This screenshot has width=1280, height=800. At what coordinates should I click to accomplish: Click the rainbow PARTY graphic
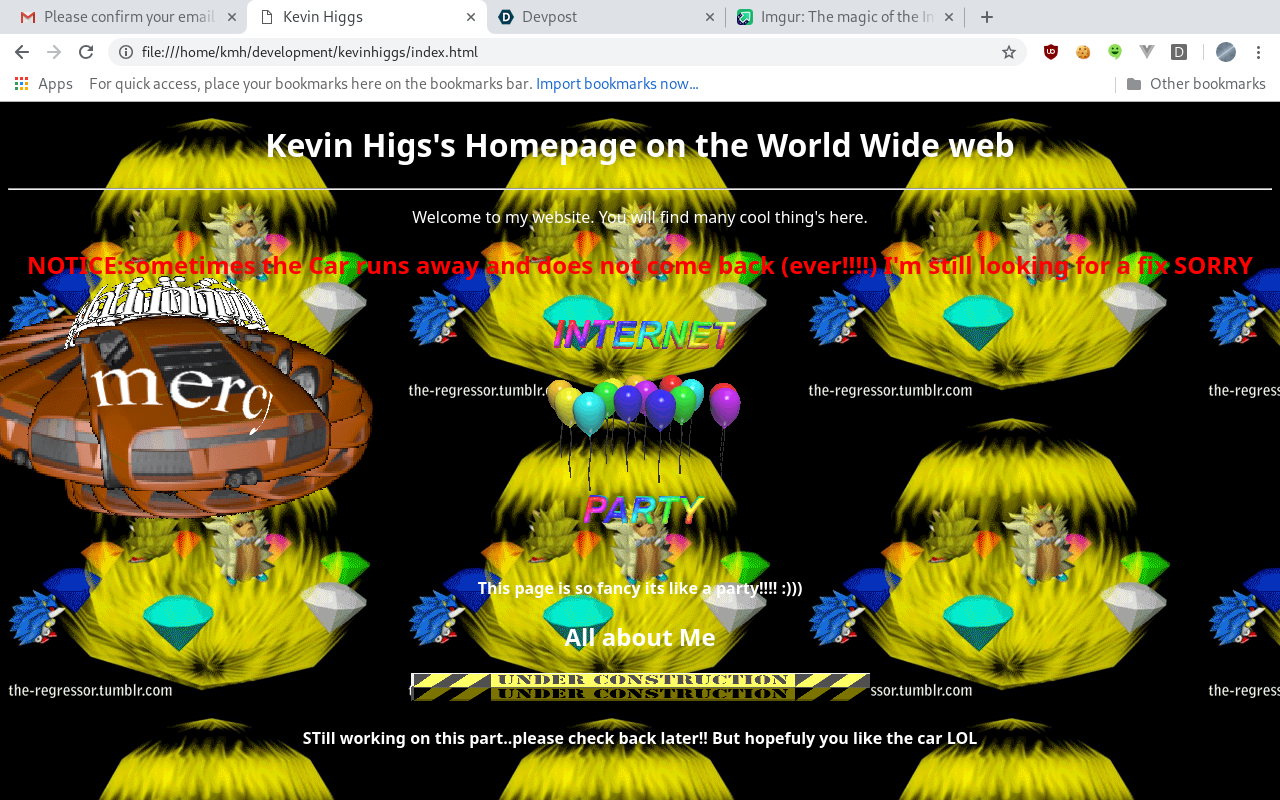[643, 510]
